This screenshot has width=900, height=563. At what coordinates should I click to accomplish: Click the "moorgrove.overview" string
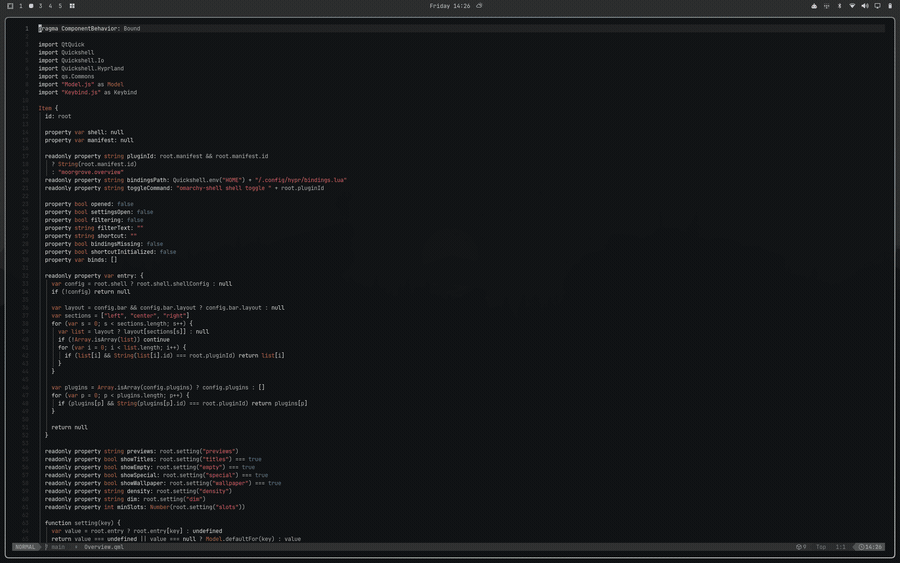coord(91,172)
